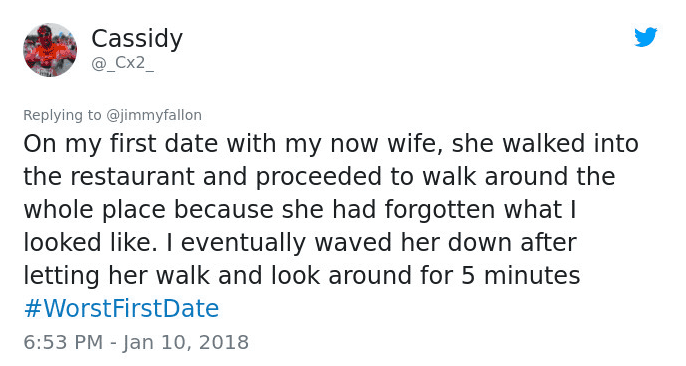Select the word 'forgotten' in the tweet
Image resolution: width=686 pixels, height=366 pixels.
coord(440,210)
